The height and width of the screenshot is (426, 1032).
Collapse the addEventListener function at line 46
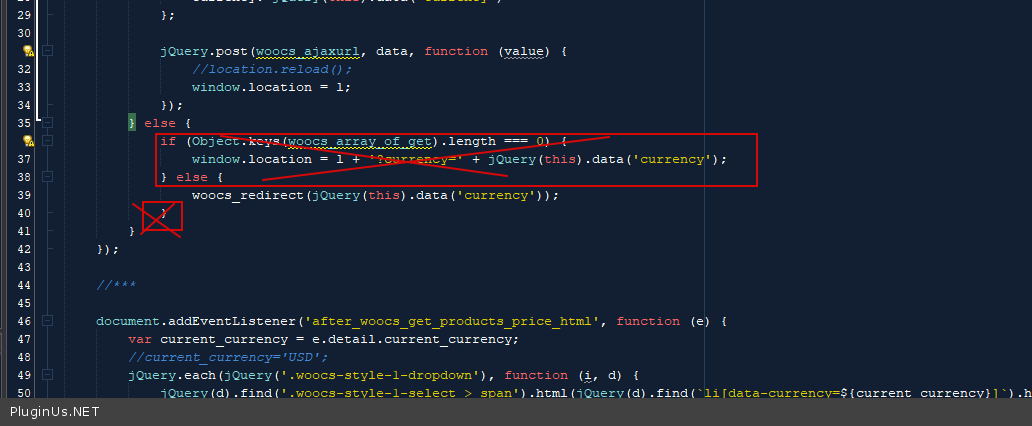[x=47, y=321]
